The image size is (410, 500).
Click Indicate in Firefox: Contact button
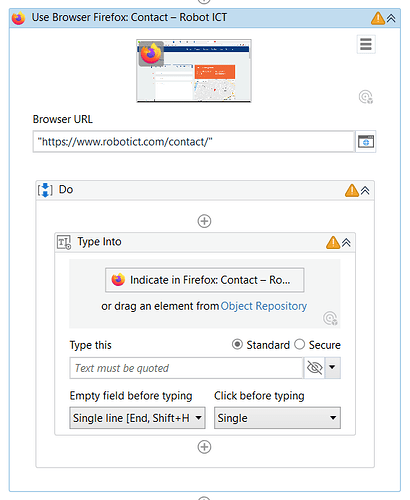click(205, 280)
